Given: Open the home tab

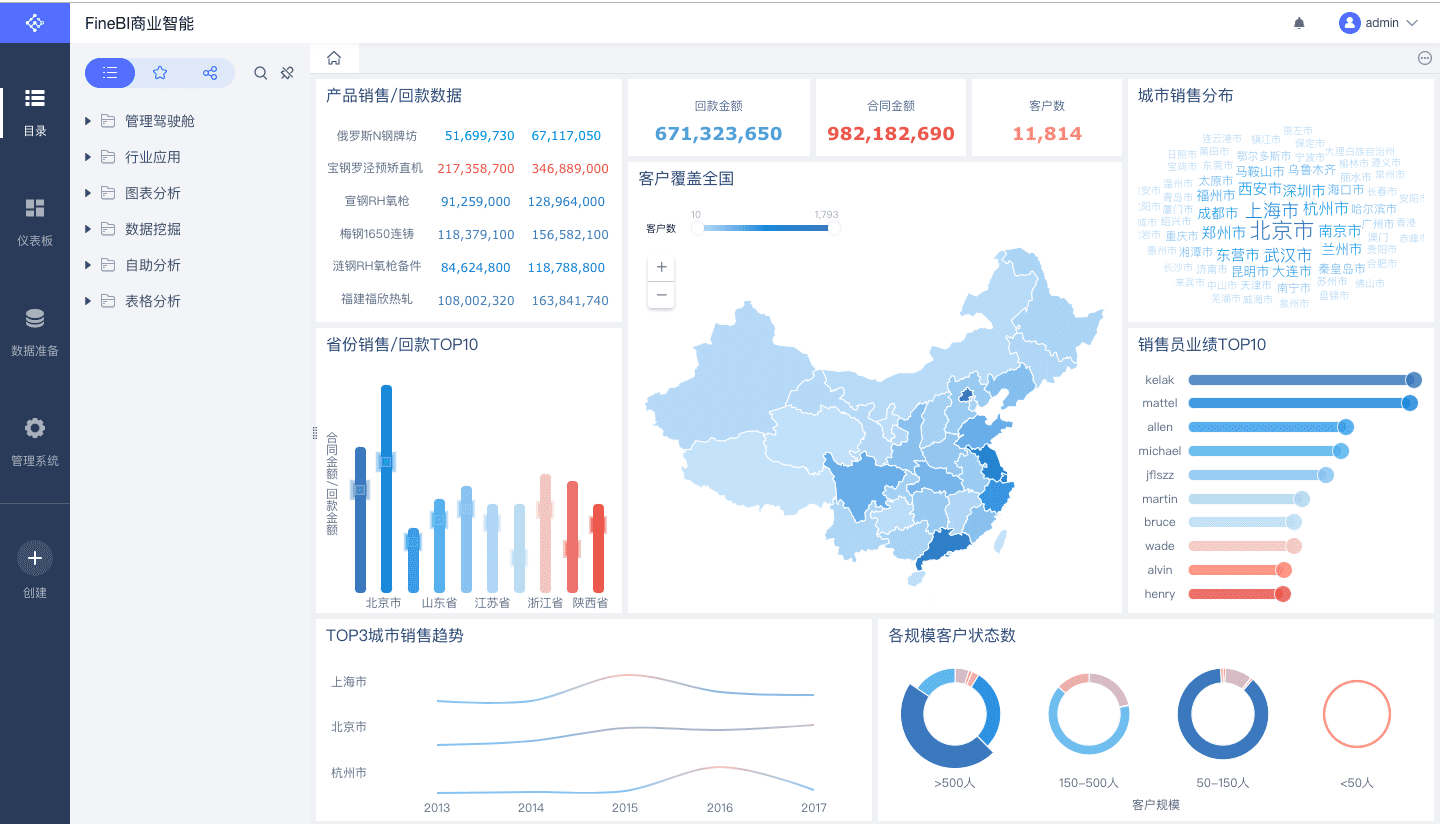Looking at the screenshot, I should pyautogui.click(x=334, y=58).
